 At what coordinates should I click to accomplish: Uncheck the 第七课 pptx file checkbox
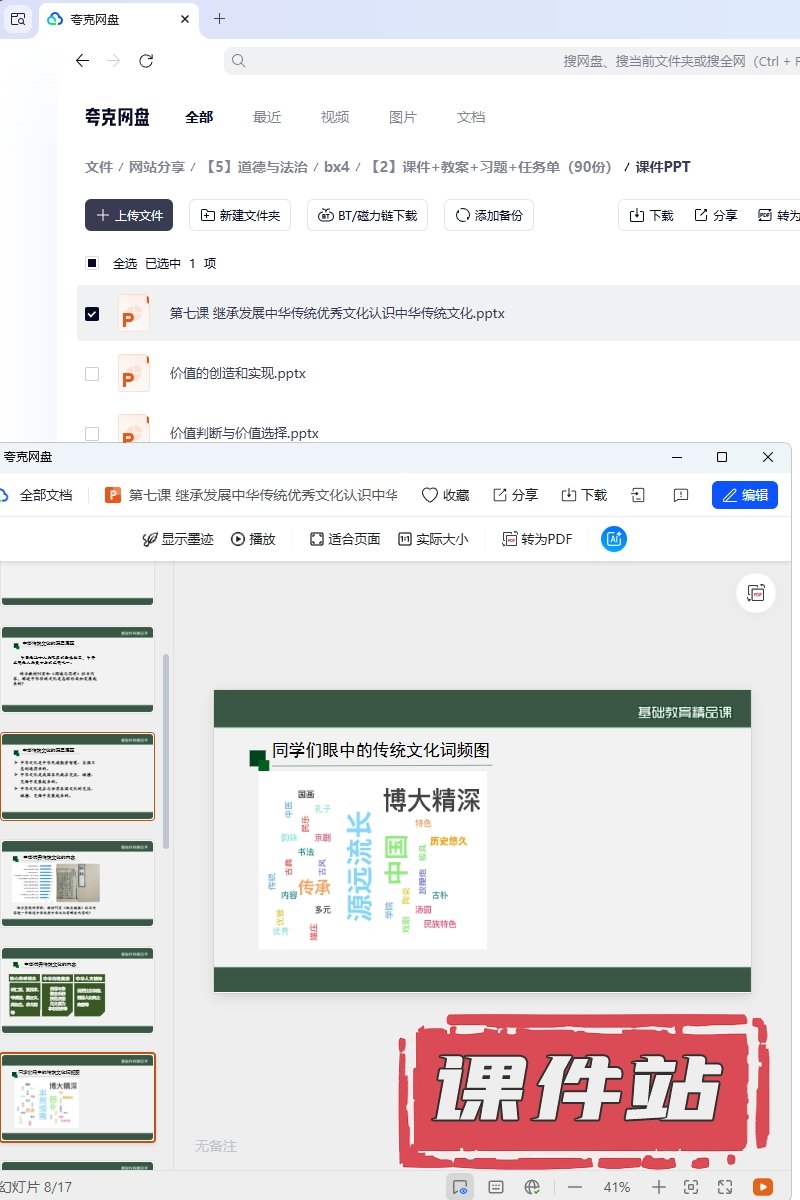(92, 314)
